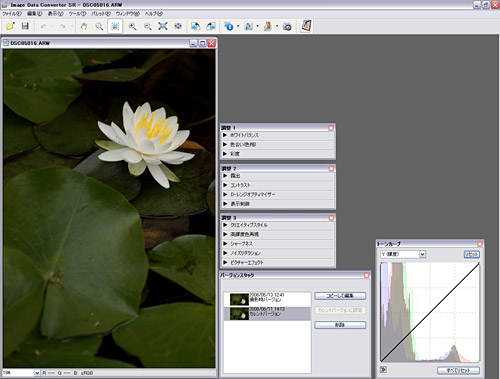Image resolution: width=500 pixels, height=379 pixels.
Task: Click the tone curve top-right end point
Action: (479, 263)
